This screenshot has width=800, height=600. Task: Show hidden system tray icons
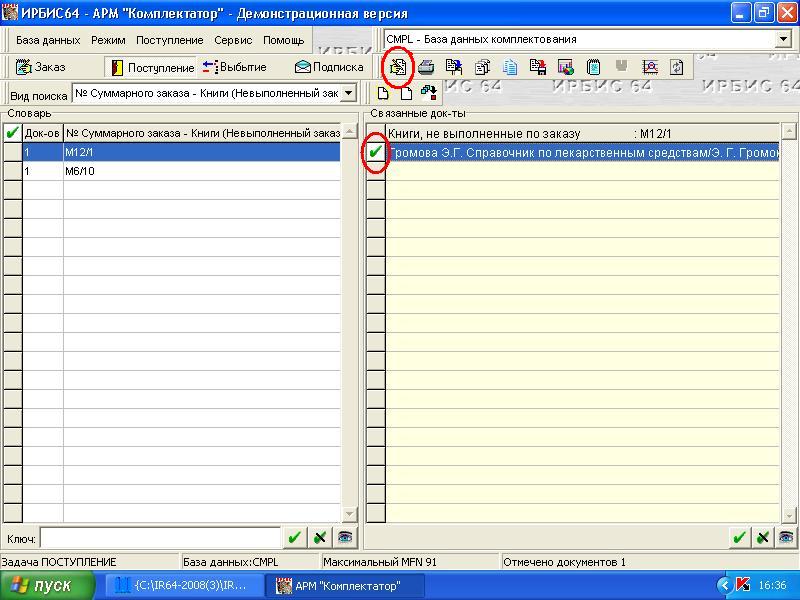coord(724,585)
